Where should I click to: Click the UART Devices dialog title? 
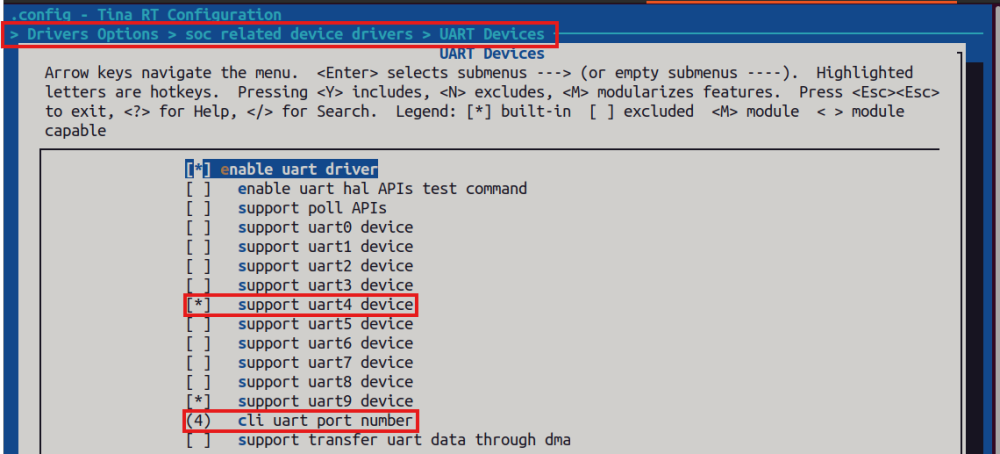pyautogui.click(x=492, y=53)
